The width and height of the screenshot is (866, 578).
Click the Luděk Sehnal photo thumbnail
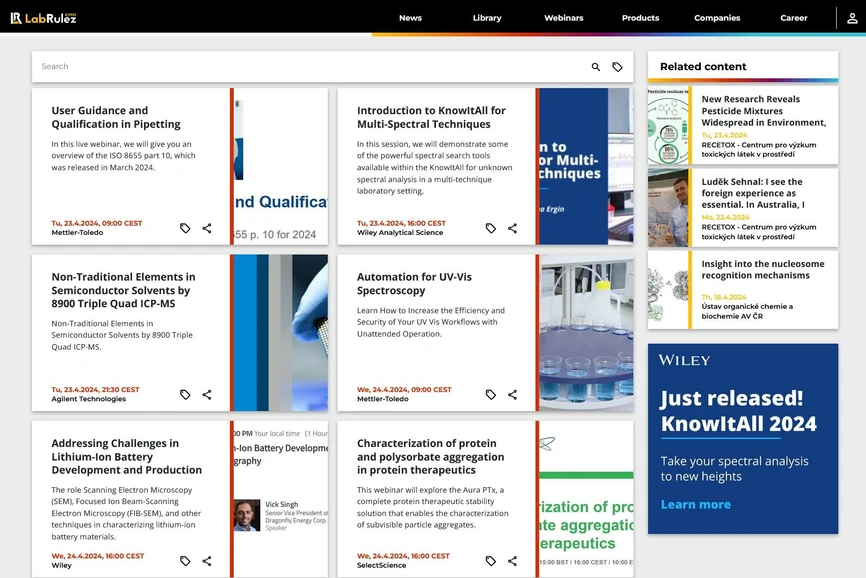click(668, 208)
